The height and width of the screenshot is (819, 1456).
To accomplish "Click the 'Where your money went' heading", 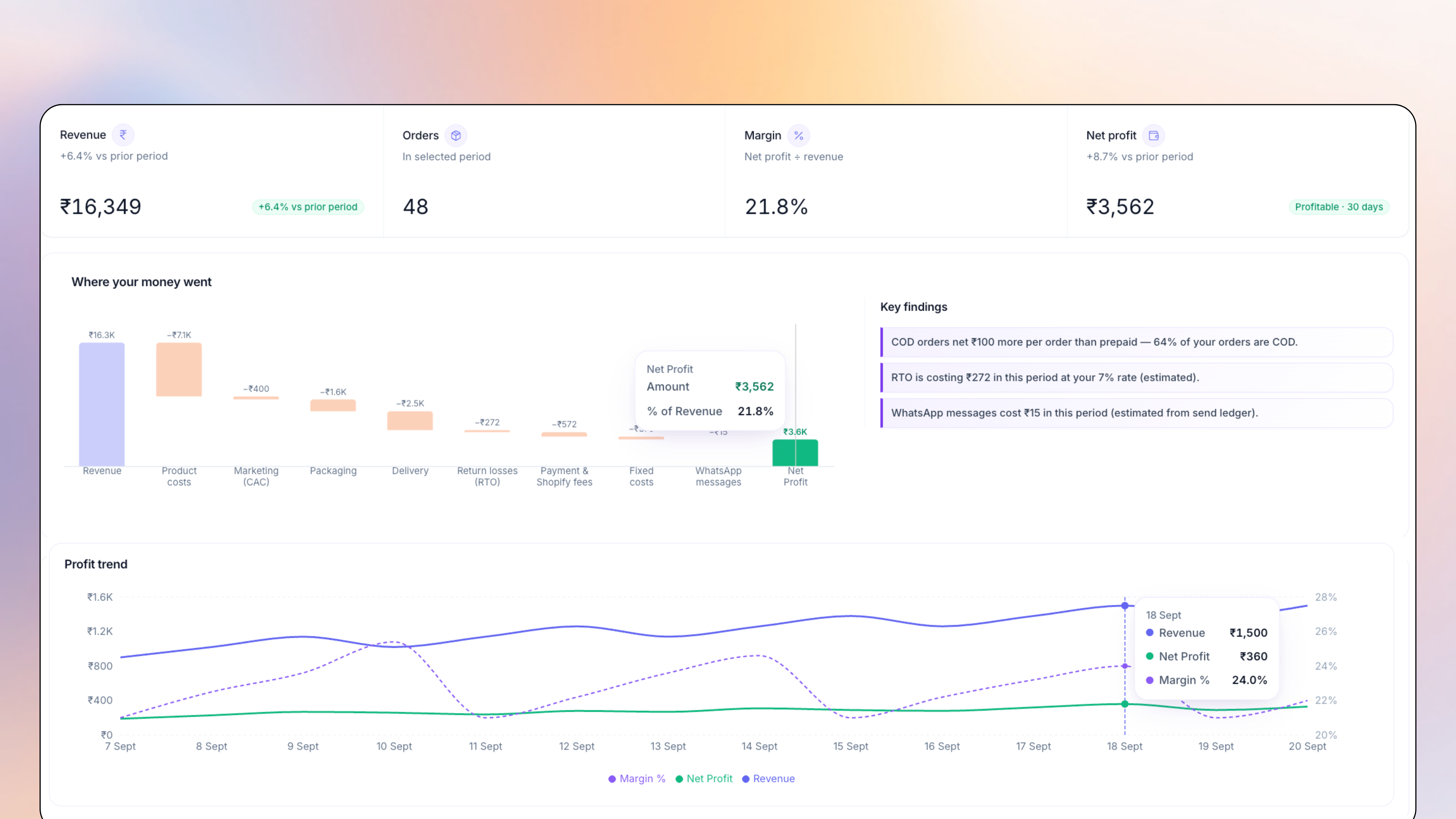I will coord(141,282).
